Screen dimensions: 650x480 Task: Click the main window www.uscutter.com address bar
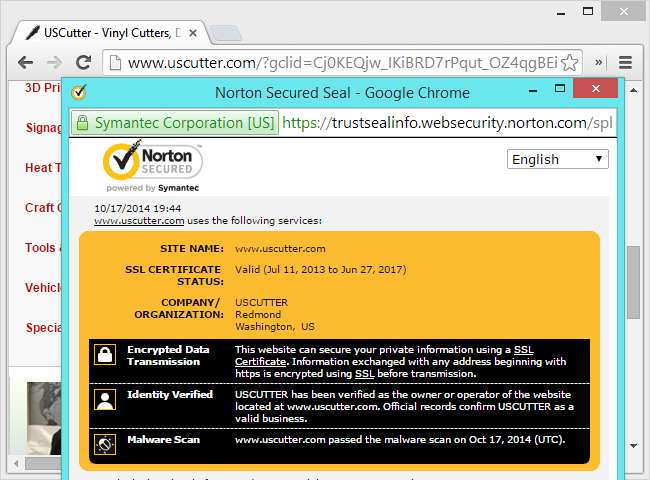330,62
